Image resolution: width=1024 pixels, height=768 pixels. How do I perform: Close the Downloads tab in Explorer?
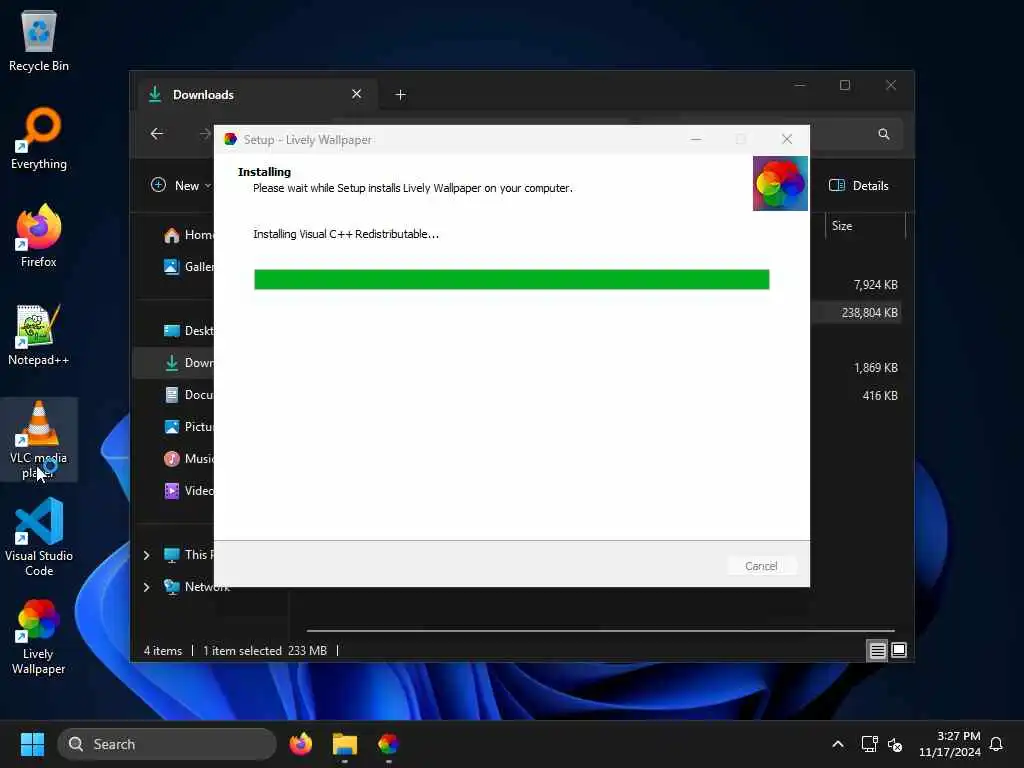(x=357, y=94)
